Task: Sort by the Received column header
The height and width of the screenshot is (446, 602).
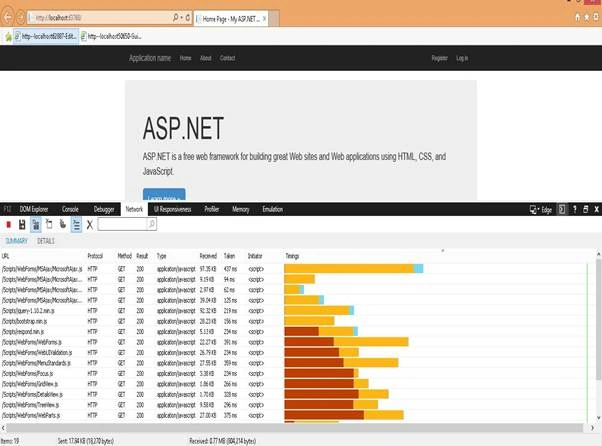Action: pyautogui.click(x=208, y=256)
